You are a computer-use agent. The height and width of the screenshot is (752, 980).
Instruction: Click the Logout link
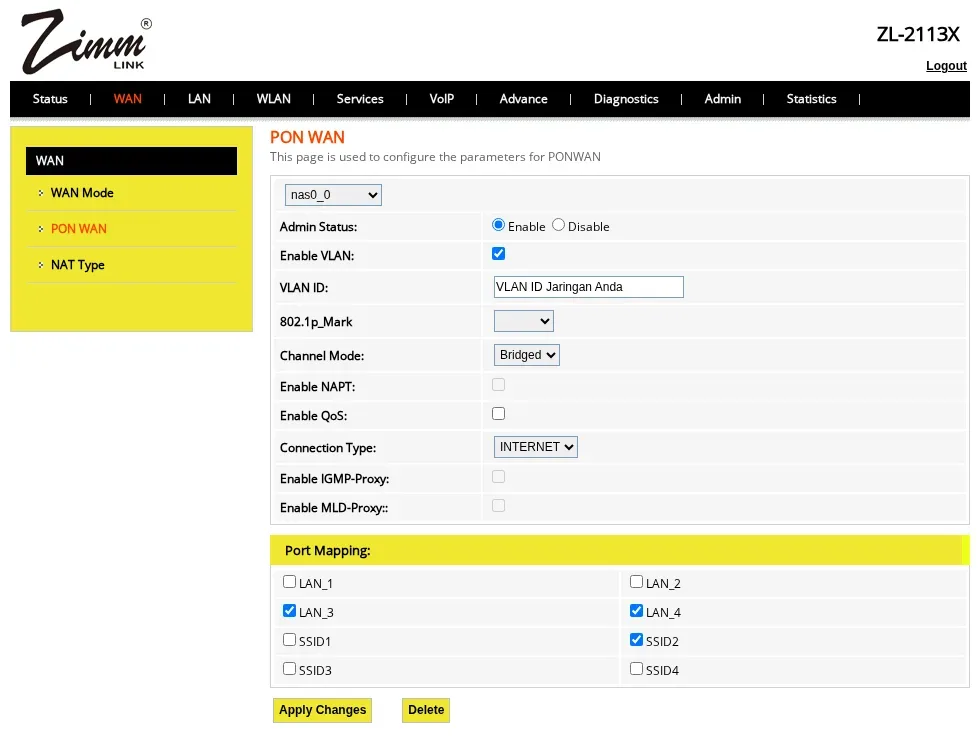946,66
